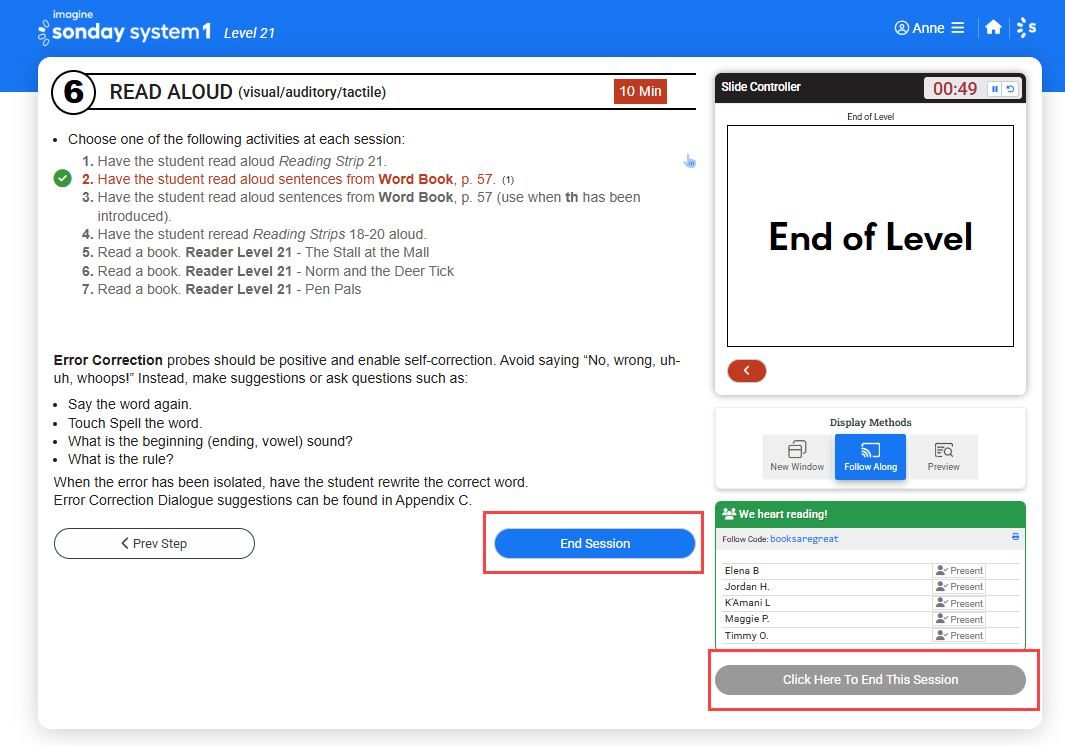The image size is (1065, 746).
Task: Go back one slide with red arrow
Action: click(x=746, y=370)
